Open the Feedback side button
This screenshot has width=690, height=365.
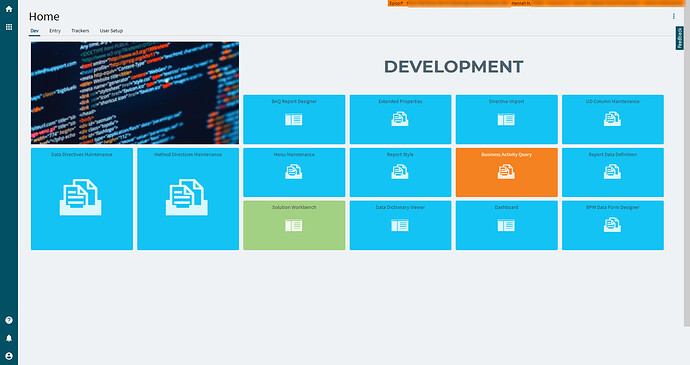click(679, 38)
